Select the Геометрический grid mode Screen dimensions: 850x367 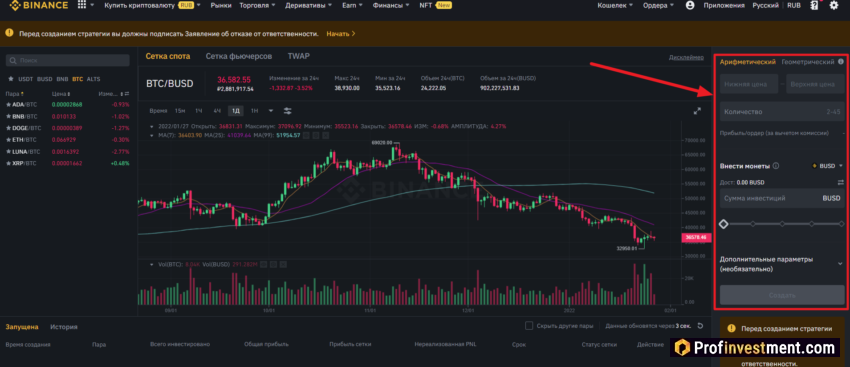tap(808, 62)
